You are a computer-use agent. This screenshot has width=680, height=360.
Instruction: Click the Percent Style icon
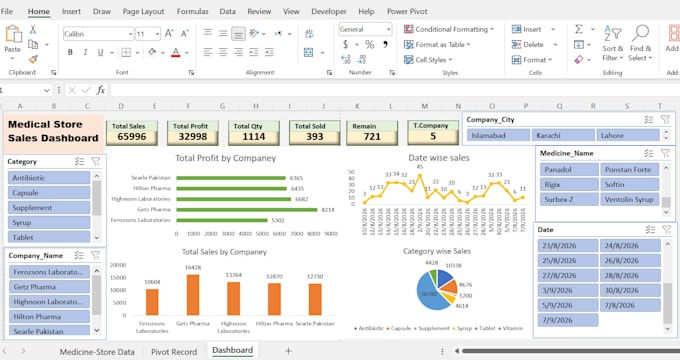(369, 44)
